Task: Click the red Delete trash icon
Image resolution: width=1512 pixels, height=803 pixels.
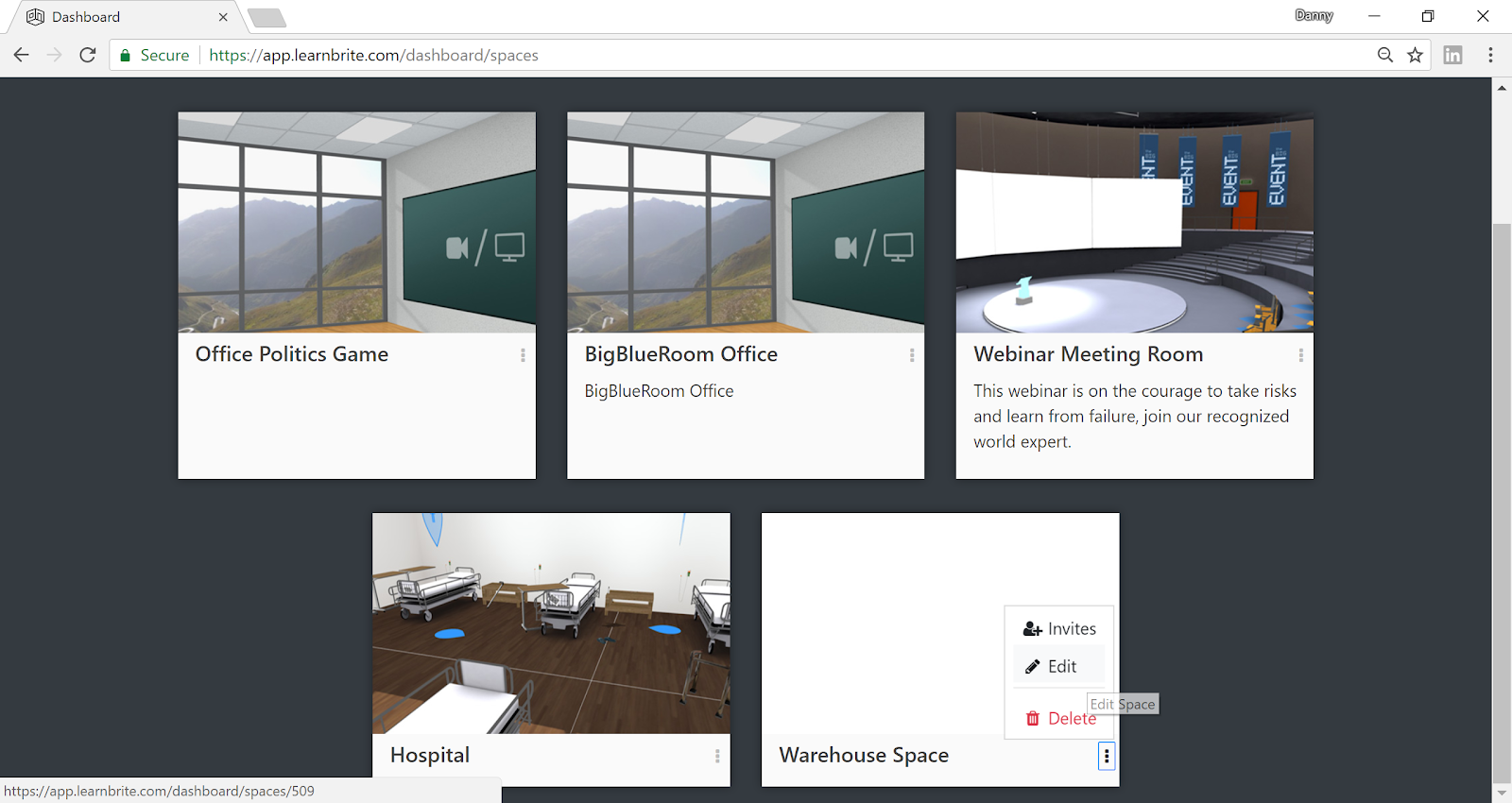Action: (1033, 719)
